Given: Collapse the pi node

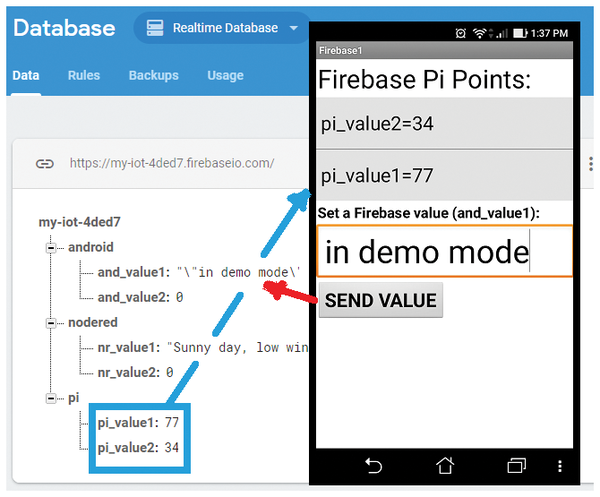Looking at the screenshot, I should [51, 399].
